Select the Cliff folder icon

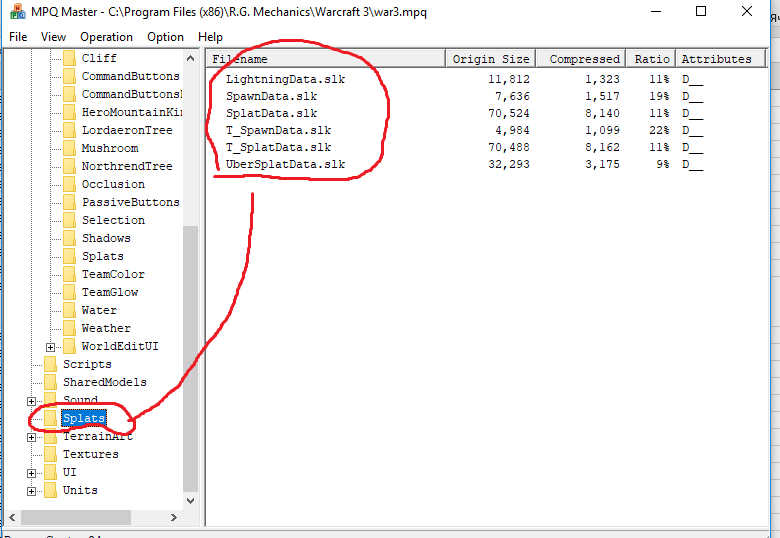point(70,58)
